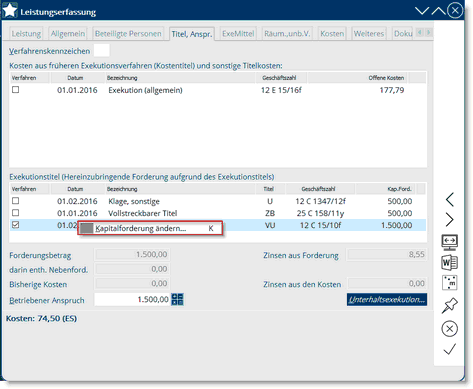Untick the checked checkbox in the VU row

click(15, 225)
